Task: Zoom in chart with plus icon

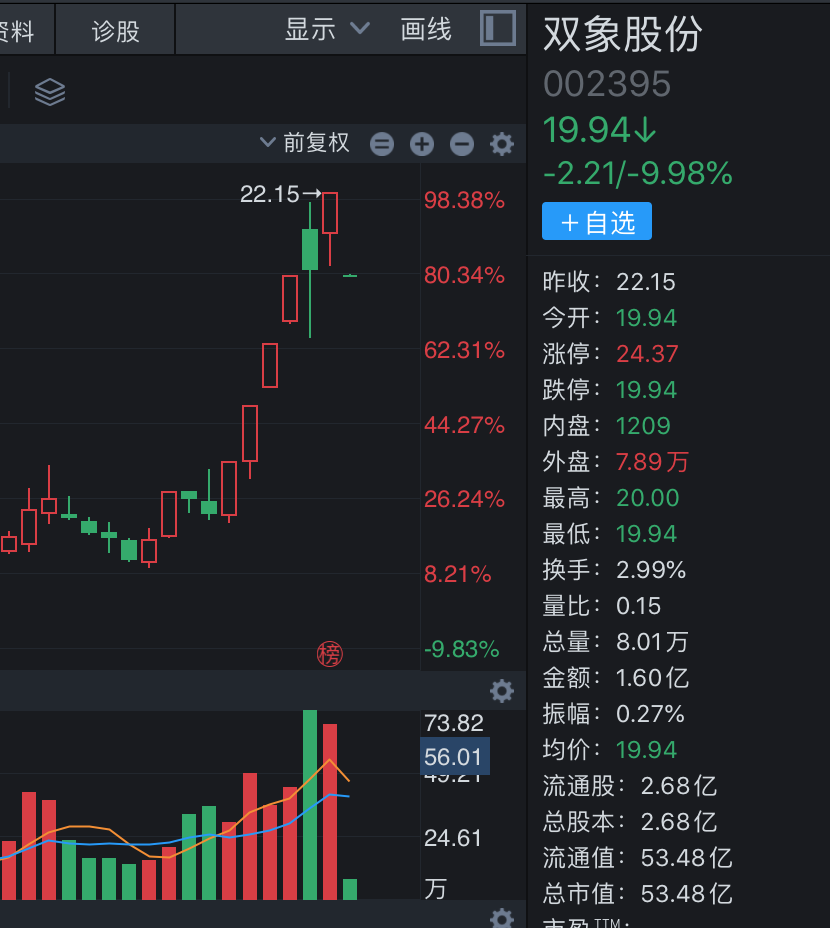Action: point(422,144)
